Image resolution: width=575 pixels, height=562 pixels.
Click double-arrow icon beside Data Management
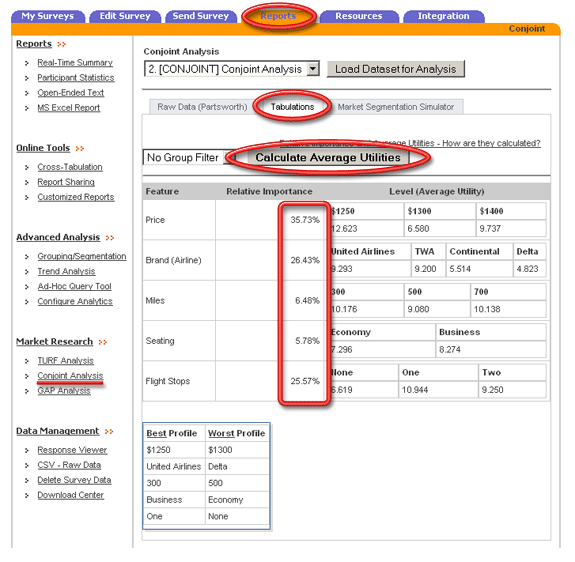[109, 431]
